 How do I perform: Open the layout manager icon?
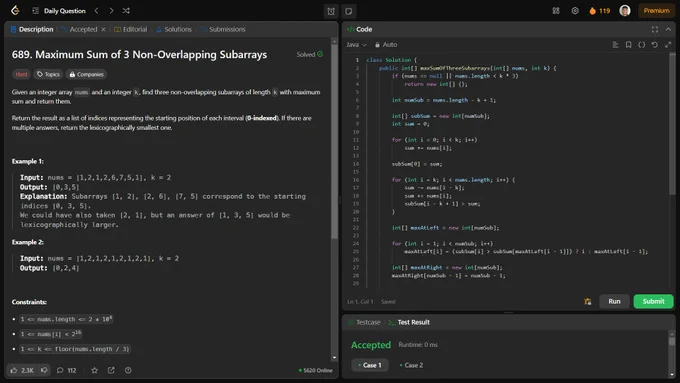pos(556,11)
